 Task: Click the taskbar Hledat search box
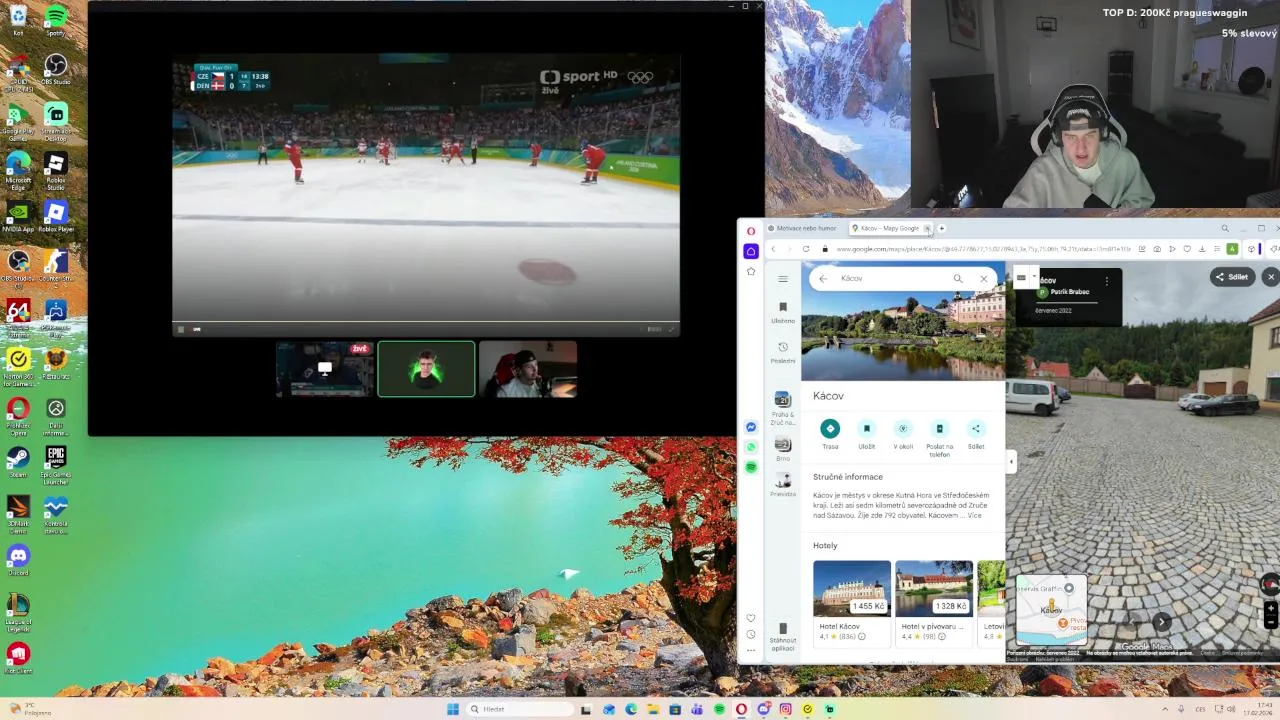pyautogui.click(x=518, y=709)
